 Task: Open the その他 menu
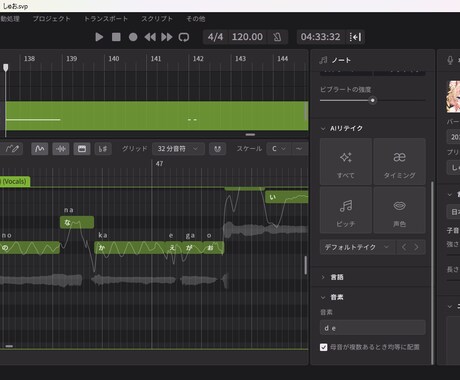pyautogui.click(x=196, y=19)
